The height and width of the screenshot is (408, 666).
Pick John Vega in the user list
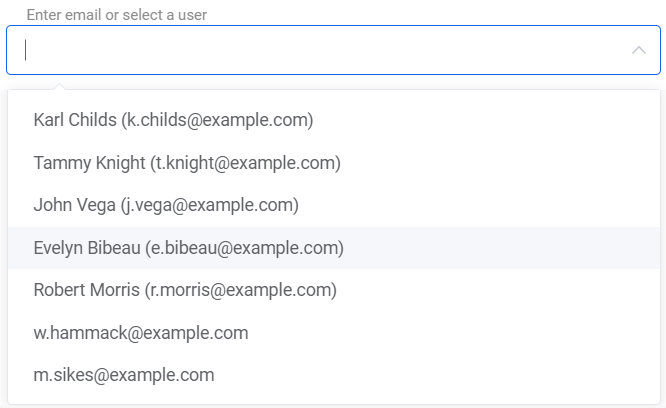coord(166,205)
